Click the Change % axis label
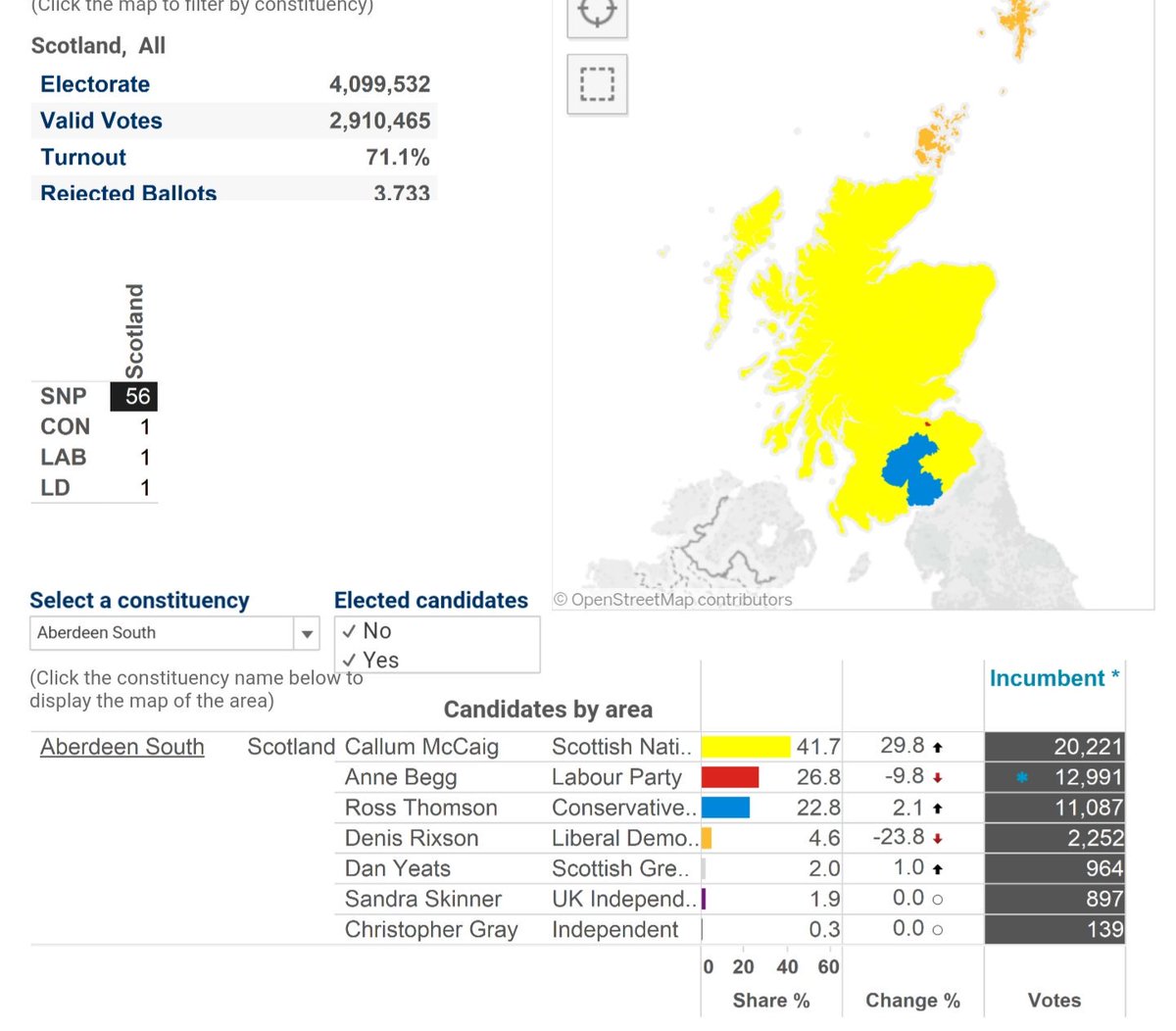 912,1001
